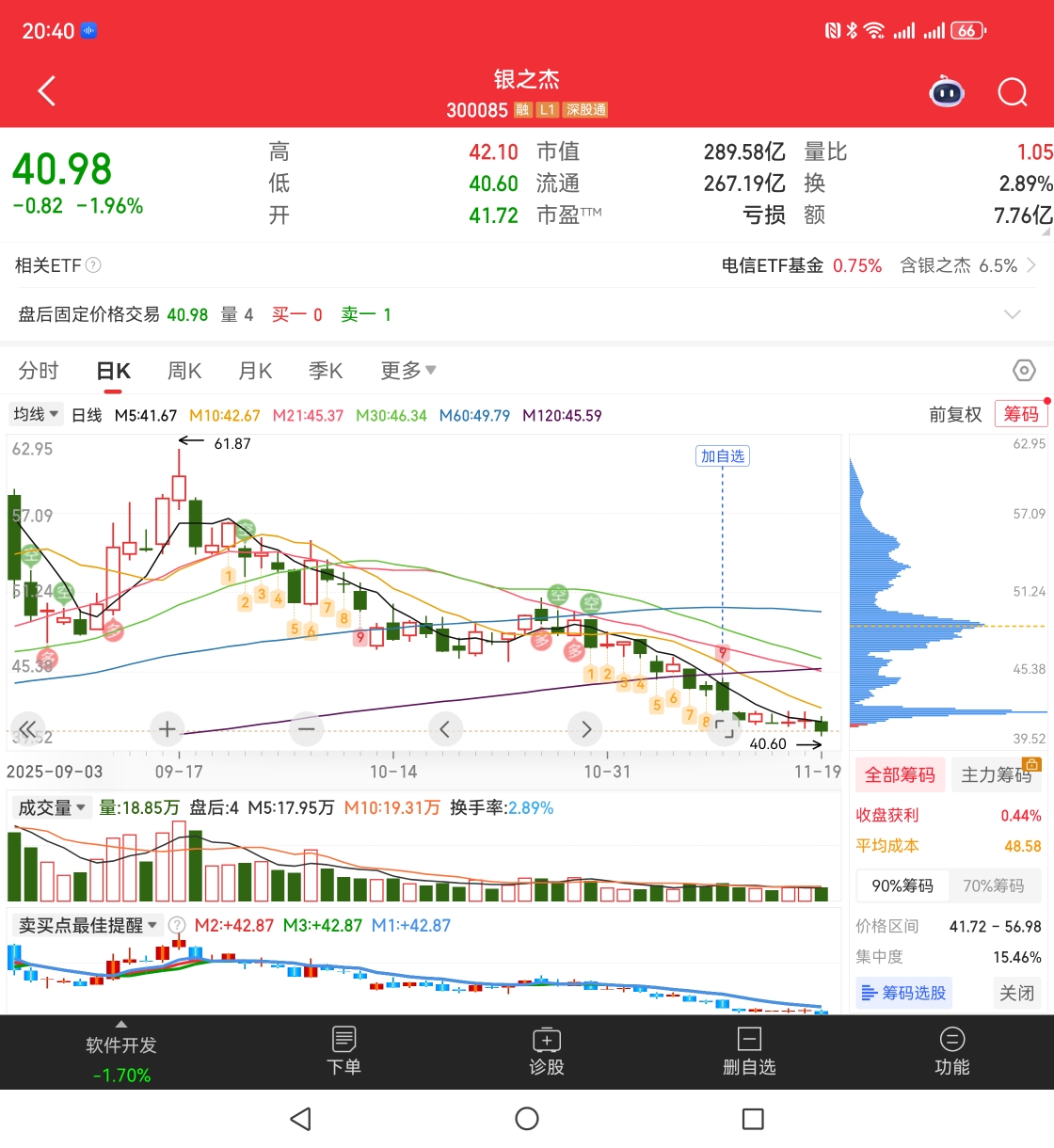Viewport: 1054px width, 1148px height.
Task: Tap the question mark beside 相关ETF
Action: point(93,265)
